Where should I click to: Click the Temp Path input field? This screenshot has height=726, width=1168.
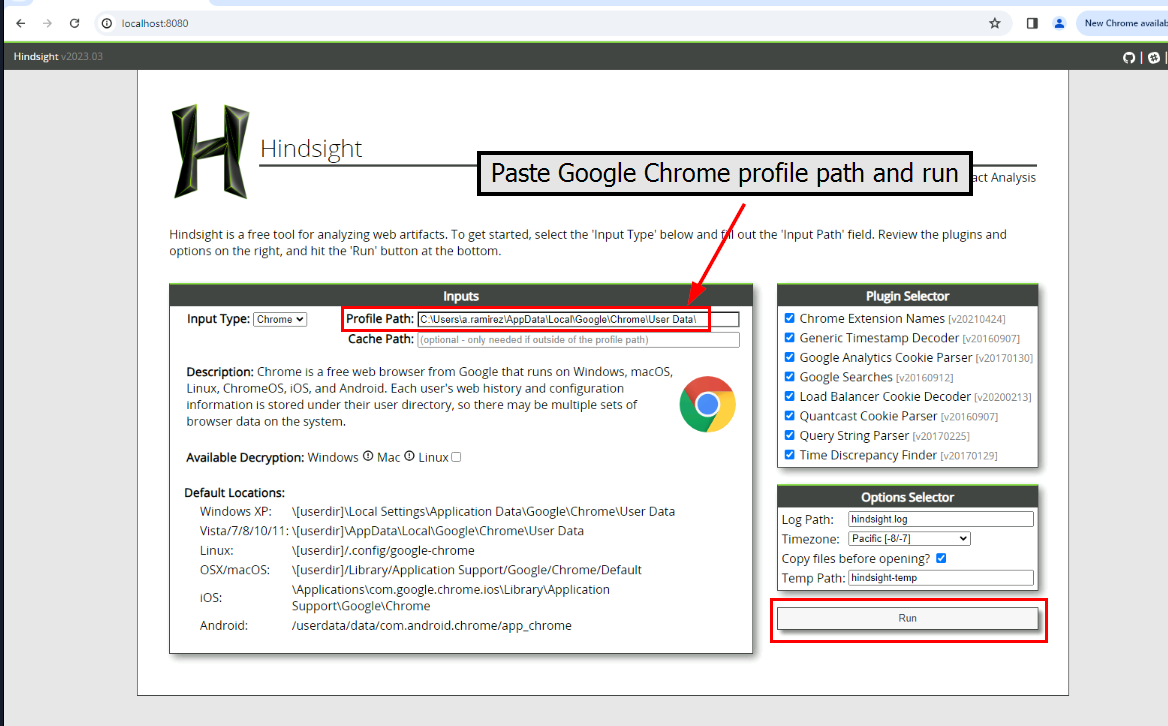[x=941, y=578]
